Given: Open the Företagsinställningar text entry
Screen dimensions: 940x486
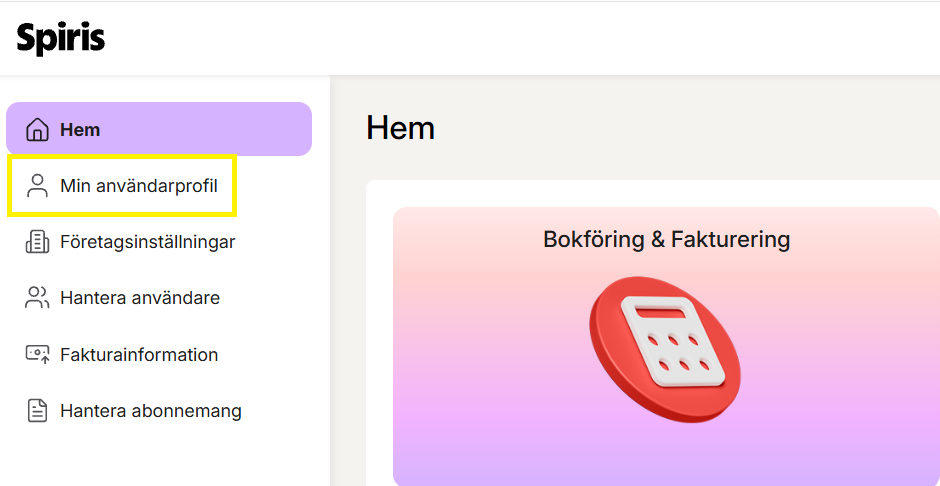Looking at the screenshot, I should pyautogui.click(x=147, y=242).
